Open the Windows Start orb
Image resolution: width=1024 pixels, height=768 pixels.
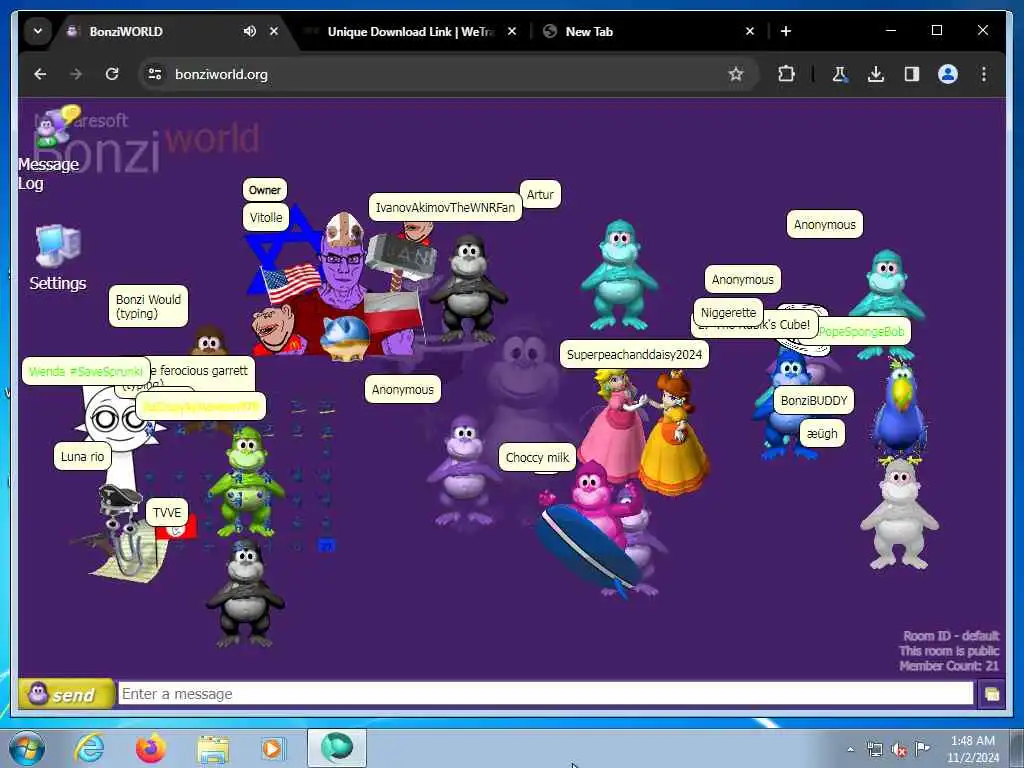[x=27, y=748]
